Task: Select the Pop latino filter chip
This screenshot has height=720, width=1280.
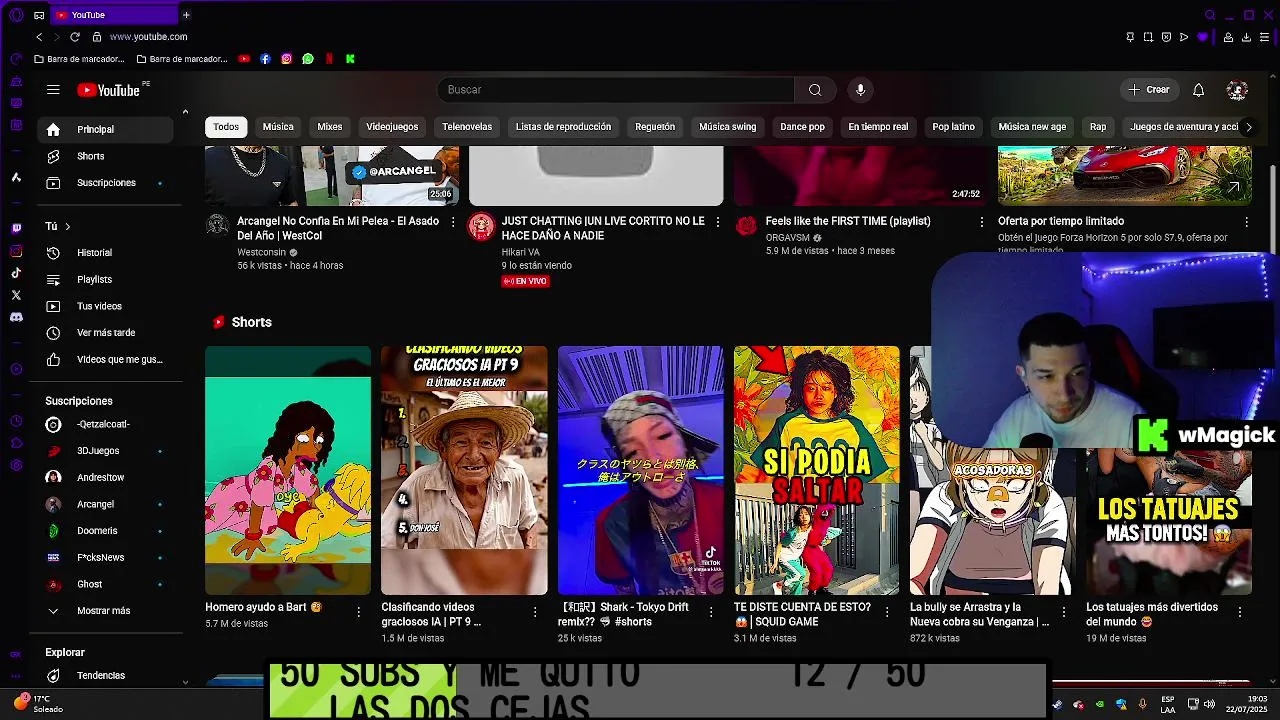Action: (x=953, y=127)
